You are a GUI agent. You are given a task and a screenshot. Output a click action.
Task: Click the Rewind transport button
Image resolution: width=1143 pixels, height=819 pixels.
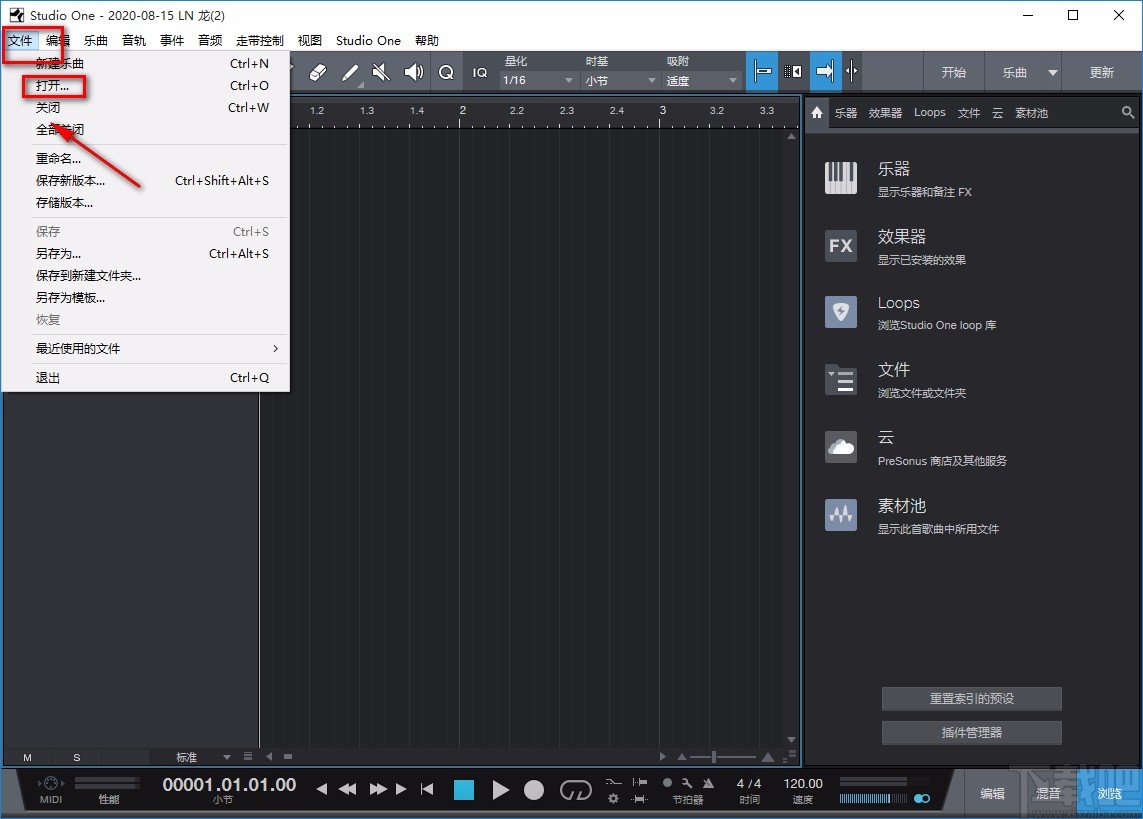pyautogui.click(x=348, y=789)
